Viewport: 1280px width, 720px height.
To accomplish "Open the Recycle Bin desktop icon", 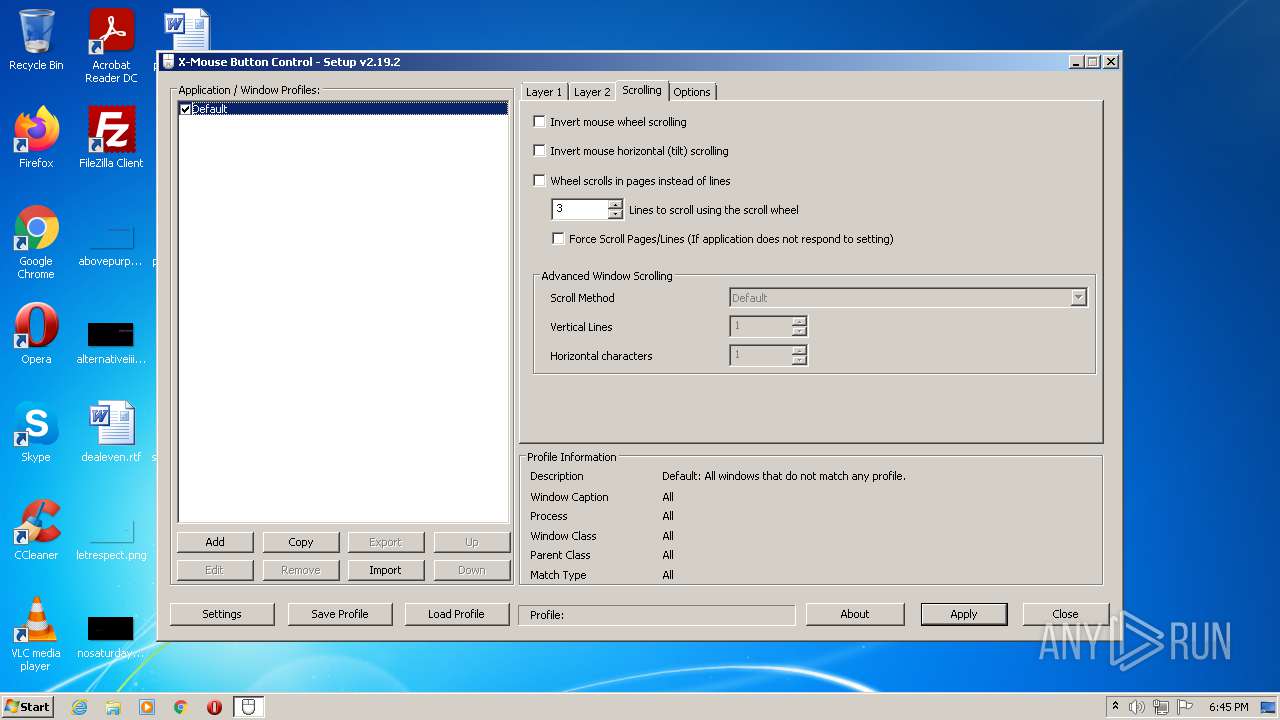I will coord(36,40).
